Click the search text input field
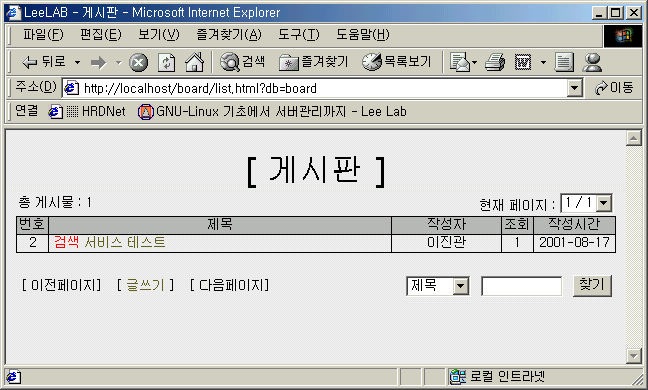Image resolution: width=648 pixels, height=390 pixels. [522, 286]
